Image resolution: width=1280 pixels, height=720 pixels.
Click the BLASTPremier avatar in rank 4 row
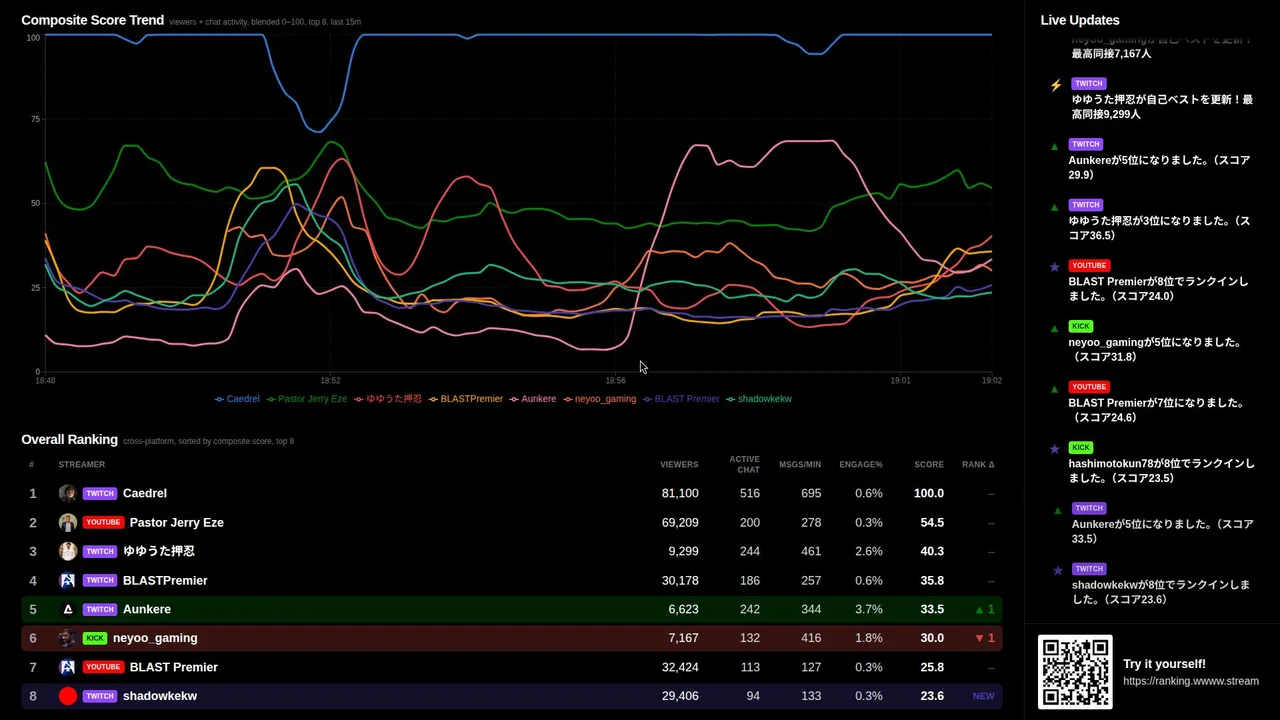coord(67,580)
